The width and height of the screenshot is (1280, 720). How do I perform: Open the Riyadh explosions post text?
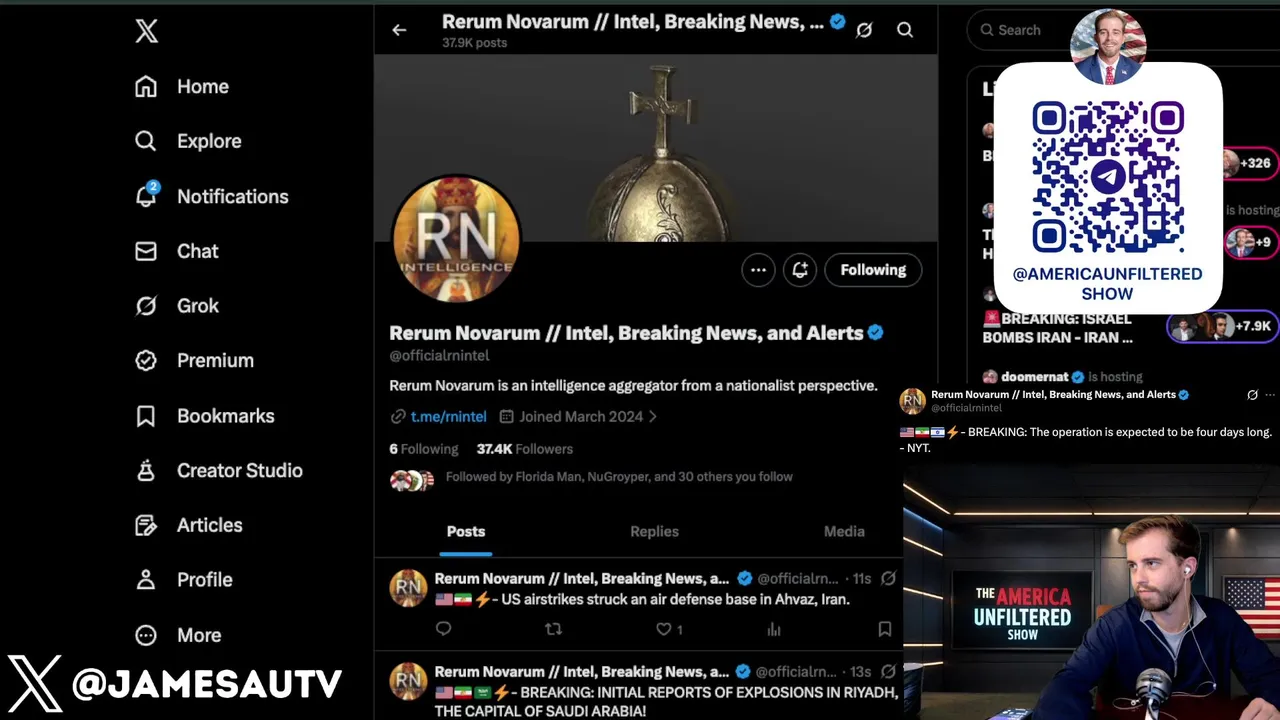tap(666, 701)
